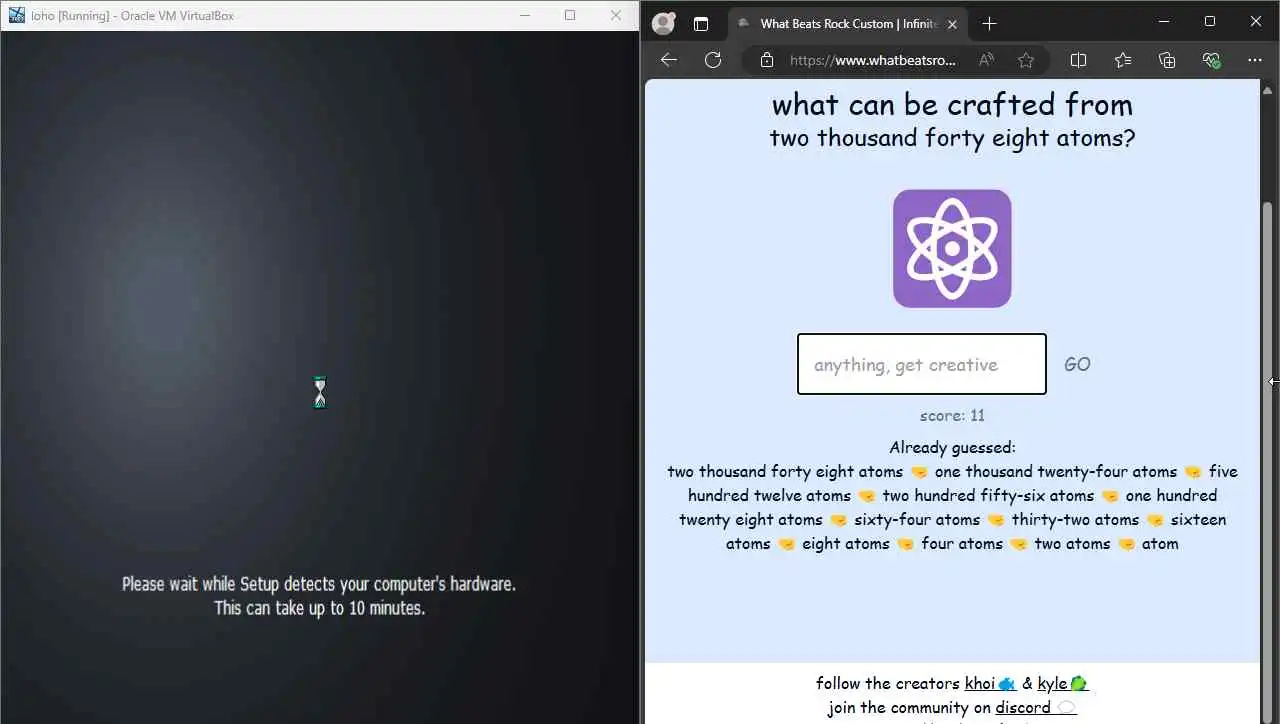Add this page to favorites with star

[x=1026, y=60]
